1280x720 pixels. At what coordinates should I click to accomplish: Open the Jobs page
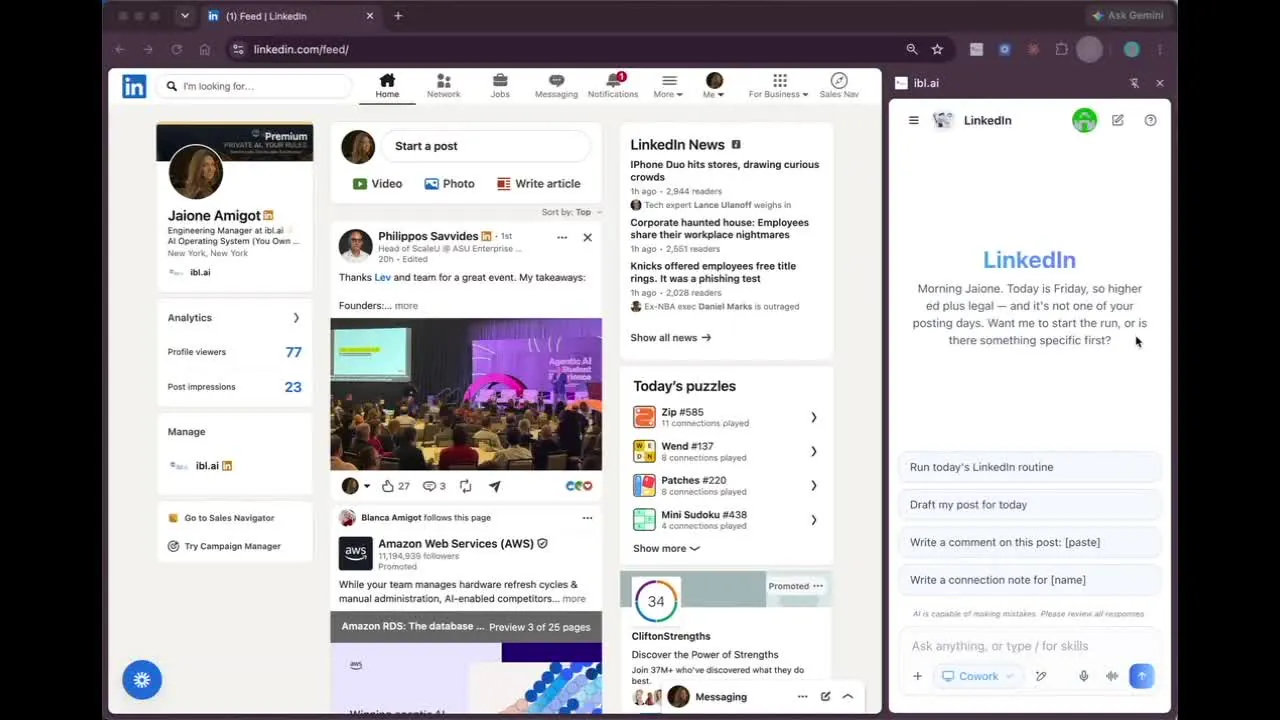tap(500, 86)
